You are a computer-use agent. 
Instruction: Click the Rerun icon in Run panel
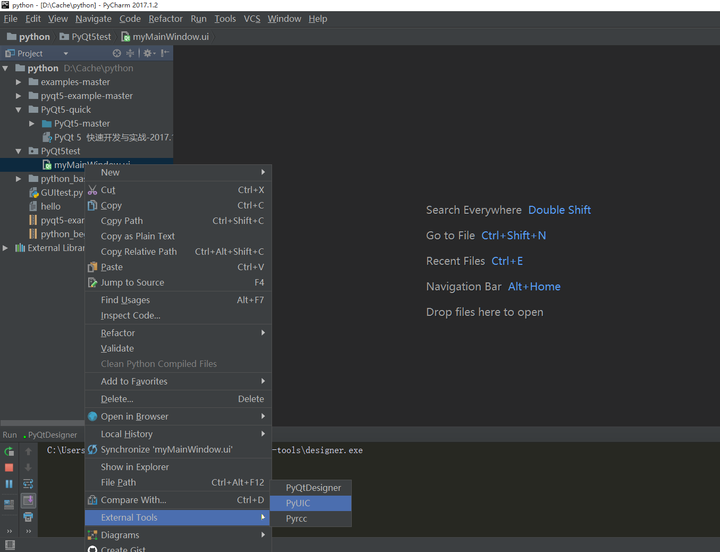click(9, 451)
